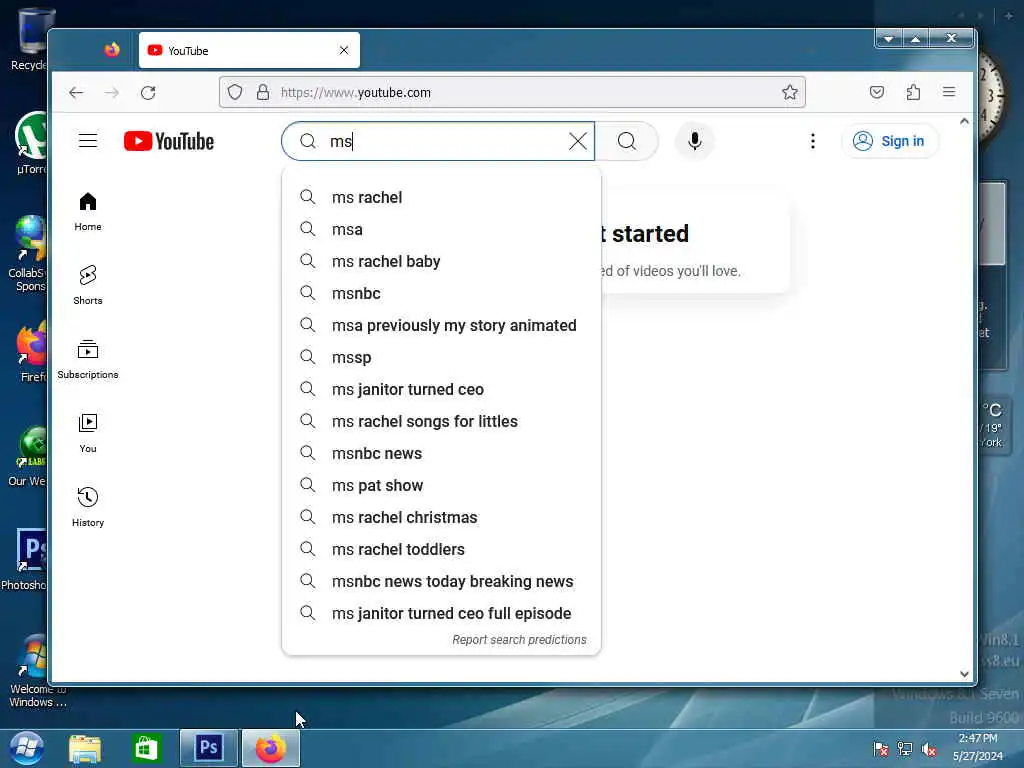The width and height of the screenshot is (1024, 768).
Task: Select the YouTube browser tab
Action: [x=249, y=50]
